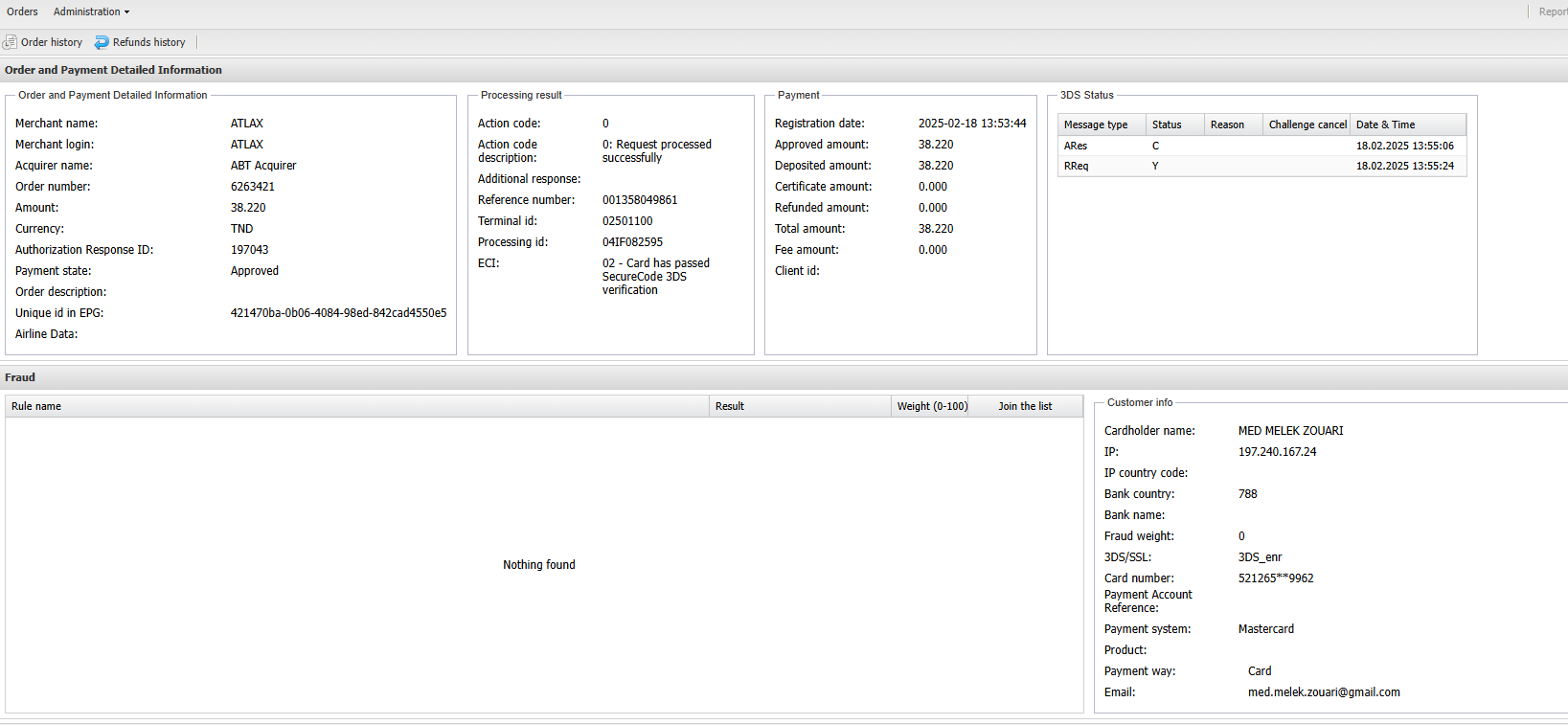The height and width of the screenshot is (725, 1568).
Task: Click the Unique id in EPG value
Action: [x=338, y=313]
